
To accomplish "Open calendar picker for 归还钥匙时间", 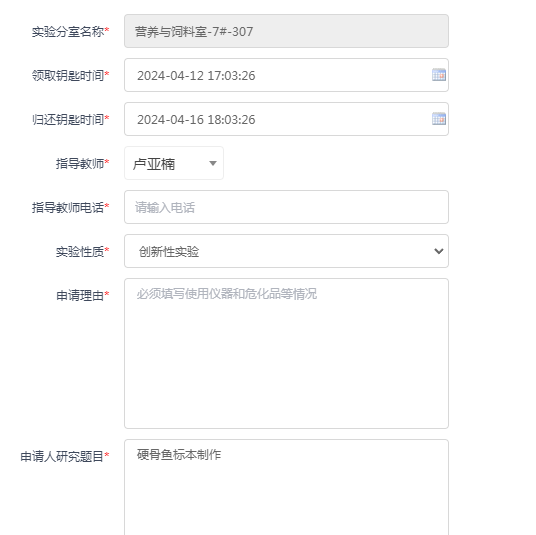I will 439,119.
